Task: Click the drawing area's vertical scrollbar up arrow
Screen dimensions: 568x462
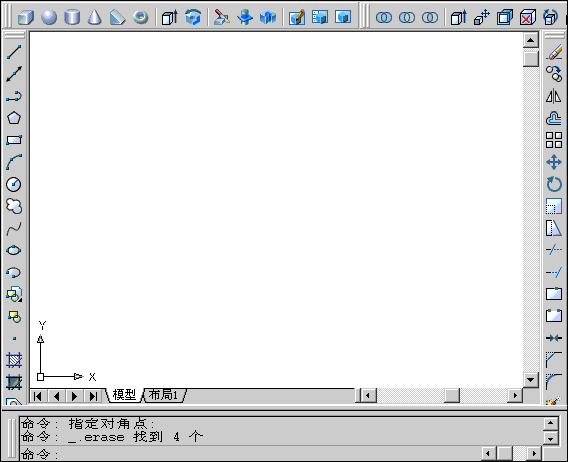Action: coord(531,40)
